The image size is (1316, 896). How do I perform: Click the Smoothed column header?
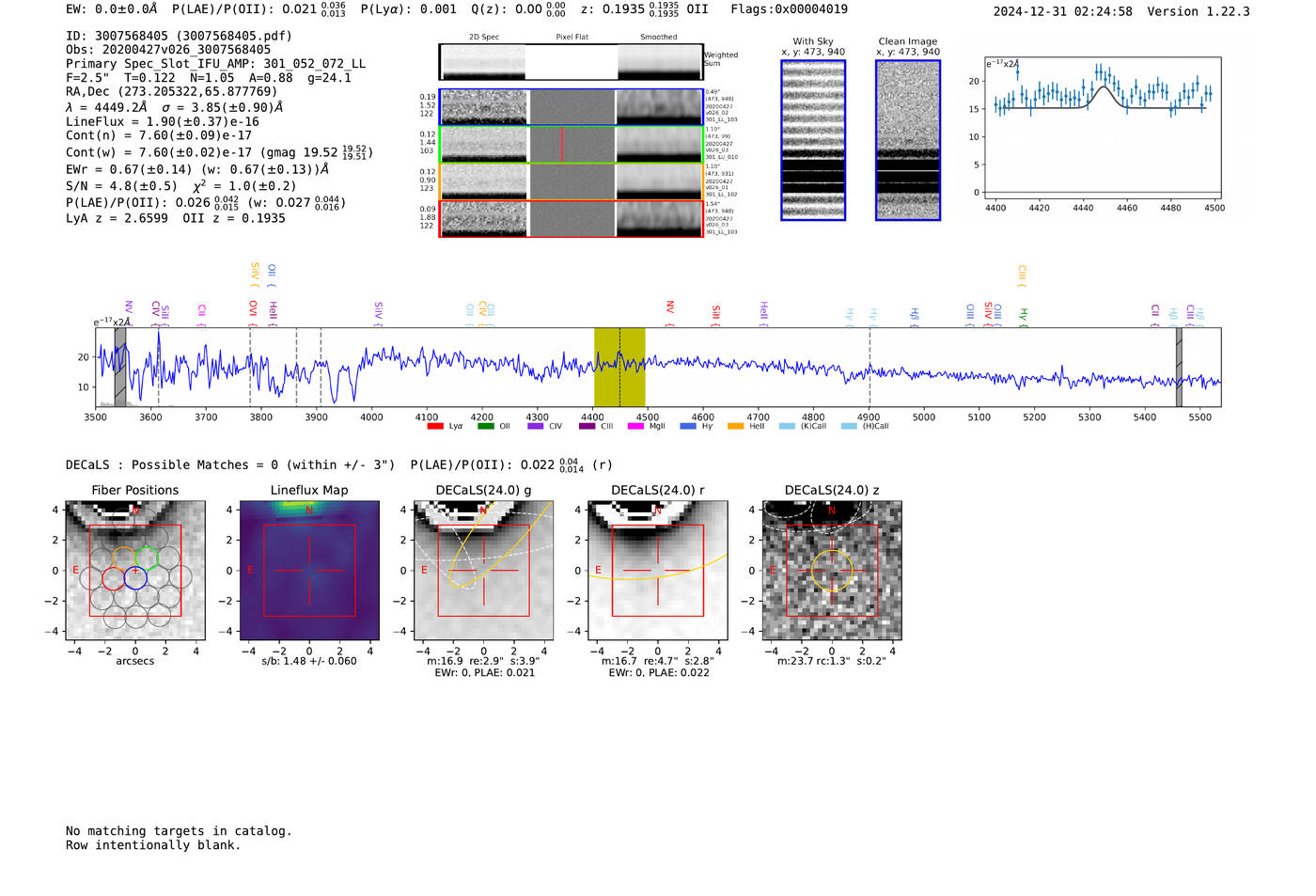[658, 37]
